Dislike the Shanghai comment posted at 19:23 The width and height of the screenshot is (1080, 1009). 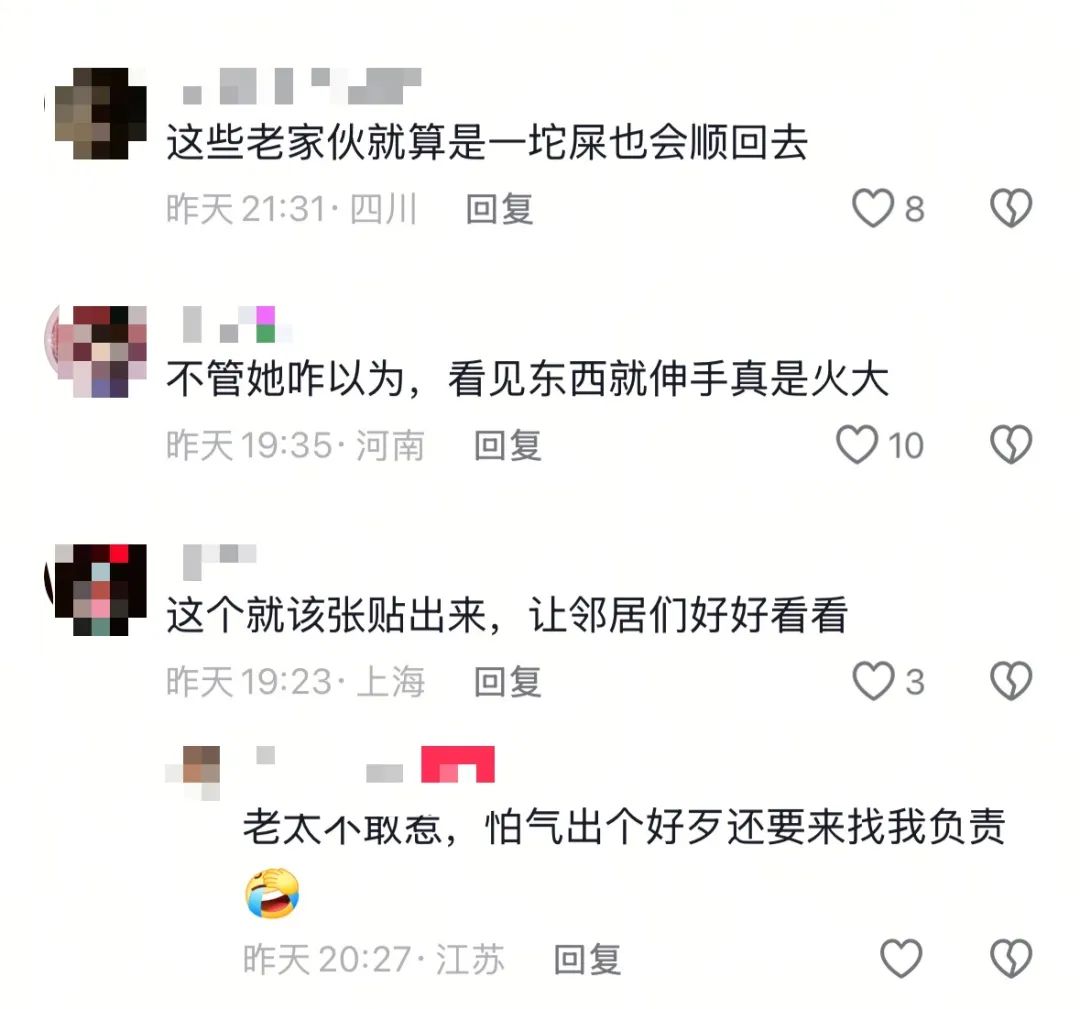pos(1010,681)
